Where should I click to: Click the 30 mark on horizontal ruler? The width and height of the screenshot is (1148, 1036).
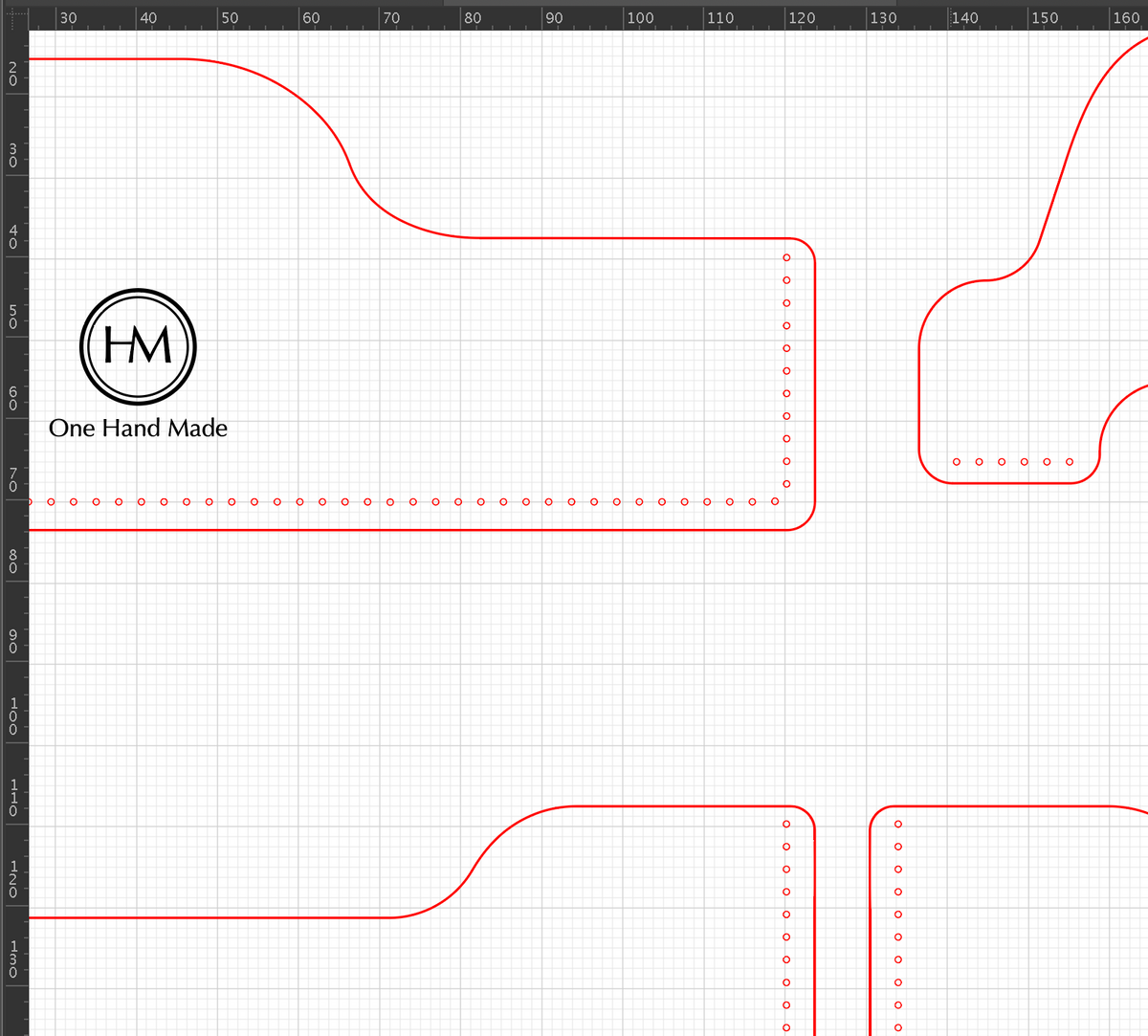[68, 18]
